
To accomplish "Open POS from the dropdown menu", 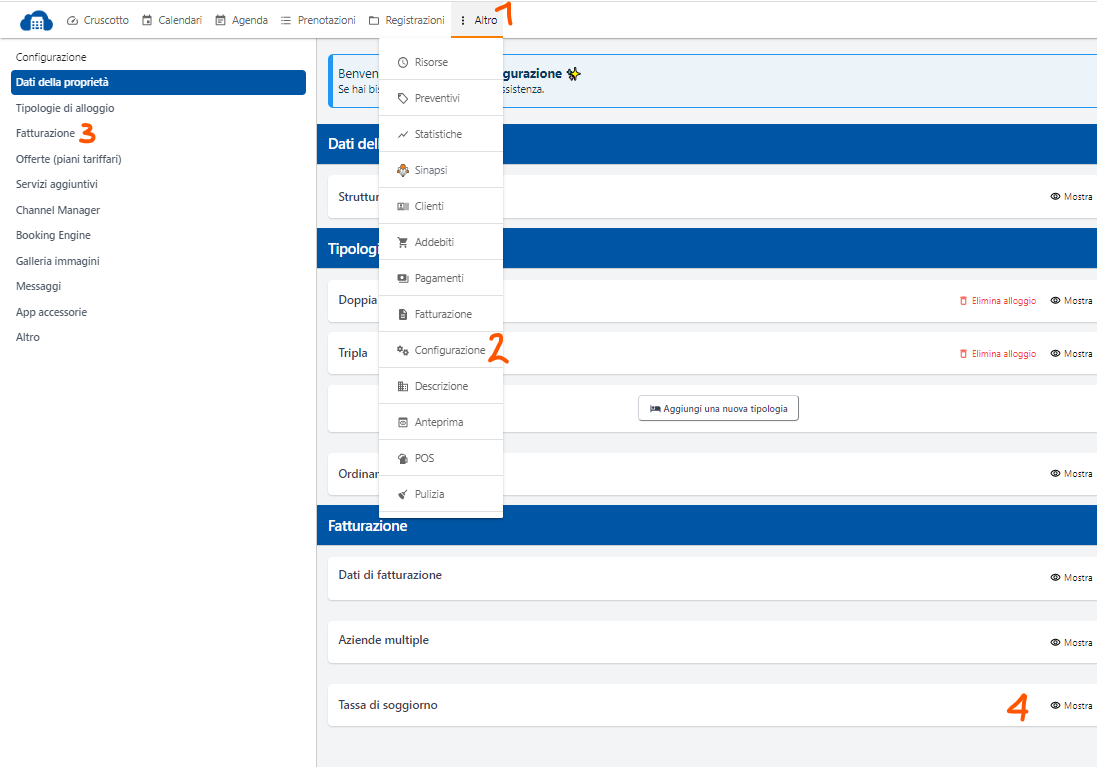I will pos(424,458).
